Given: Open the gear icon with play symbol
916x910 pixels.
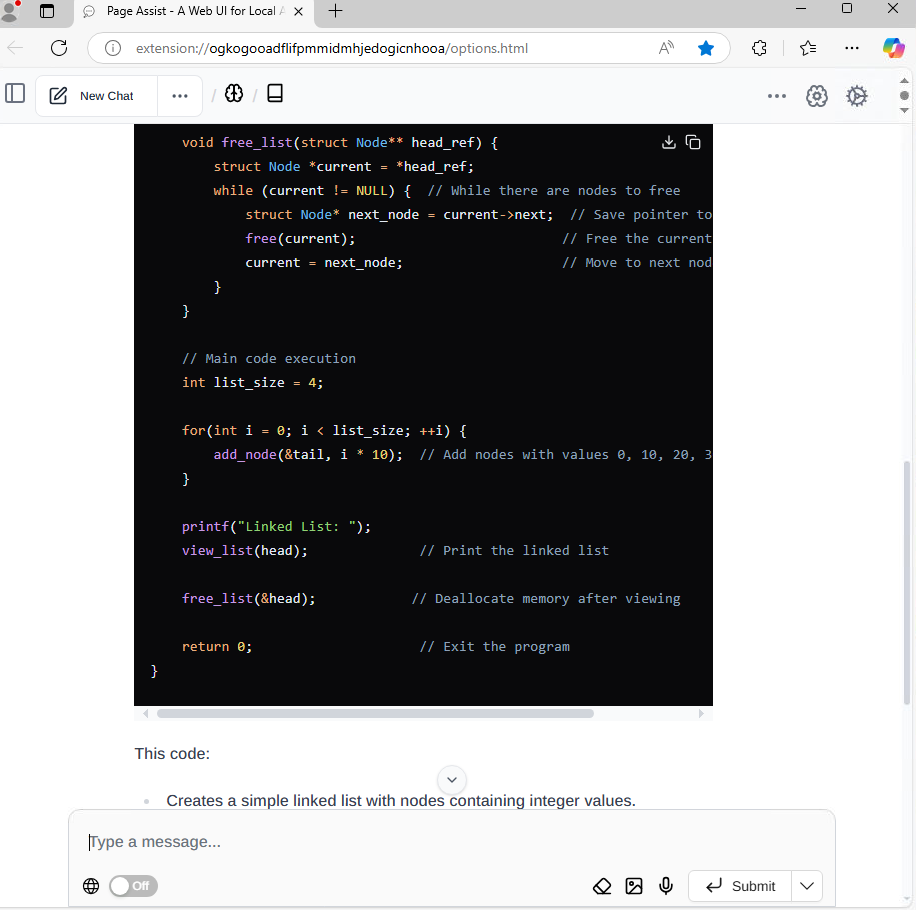Looking at the screenshot, I should point(857,96).
